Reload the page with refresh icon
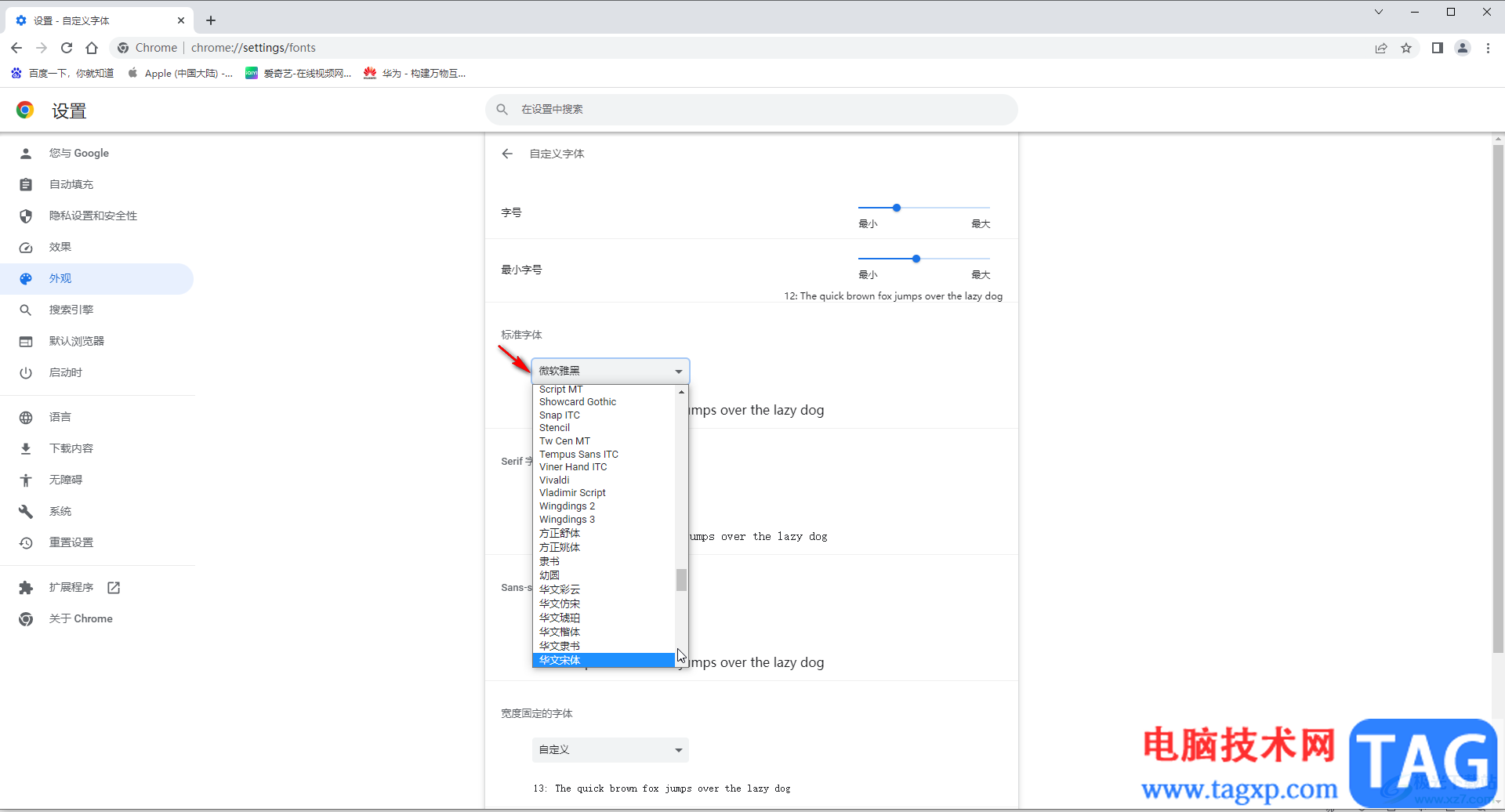 click(x=67, y=48)
